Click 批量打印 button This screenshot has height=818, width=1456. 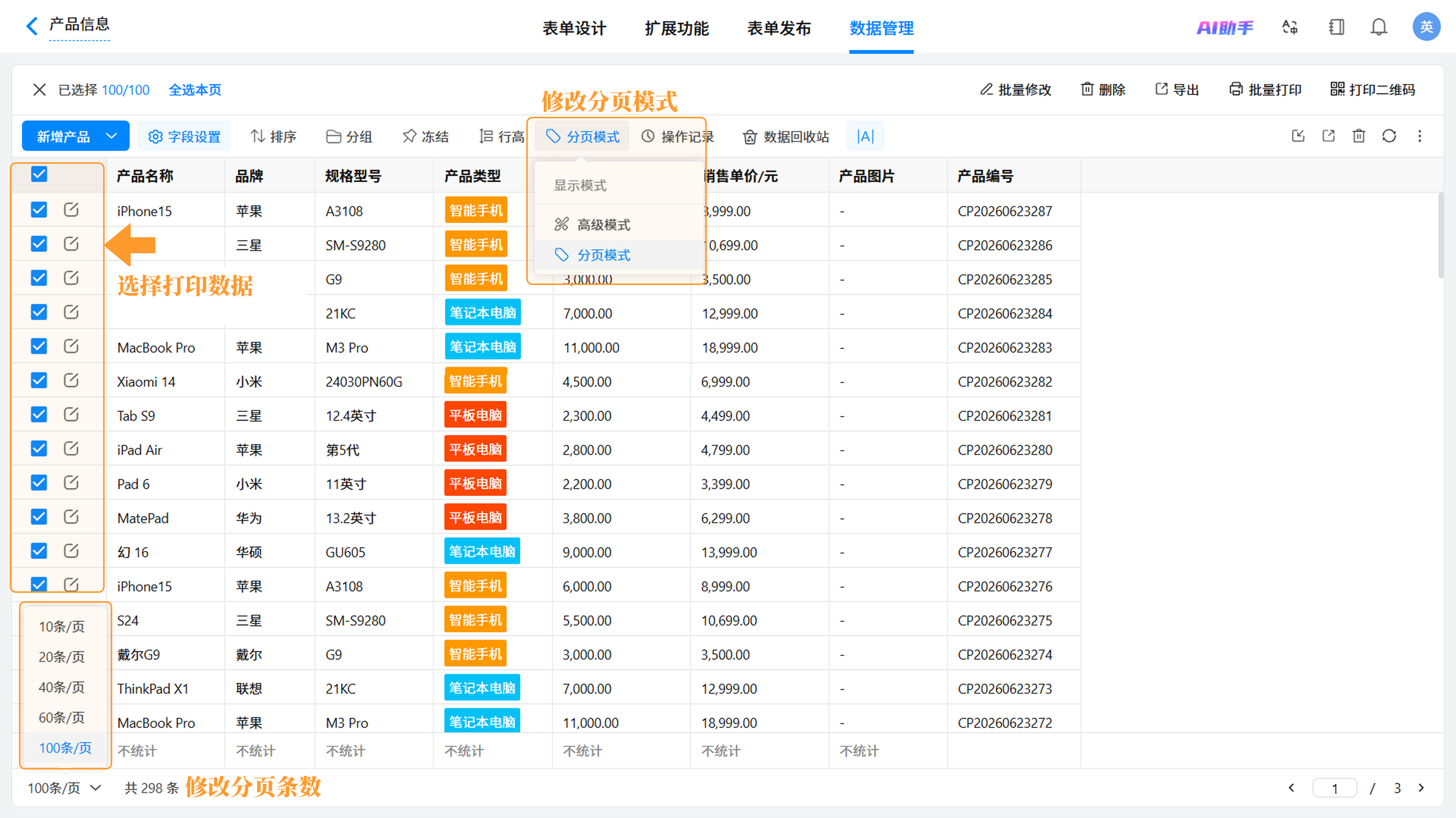click(1265, 90)
